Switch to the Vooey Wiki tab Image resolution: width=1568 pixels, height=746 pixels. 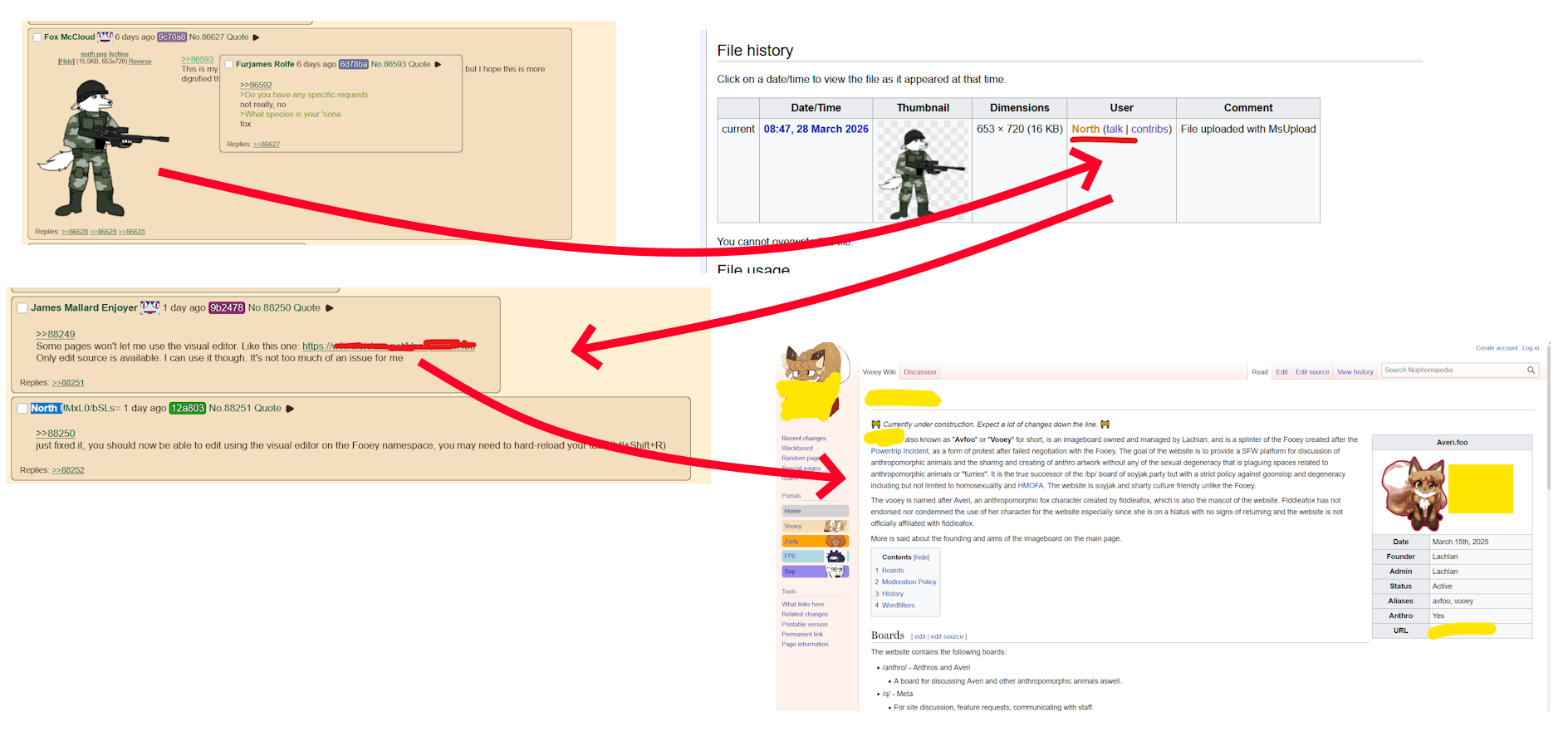(879, 372)
